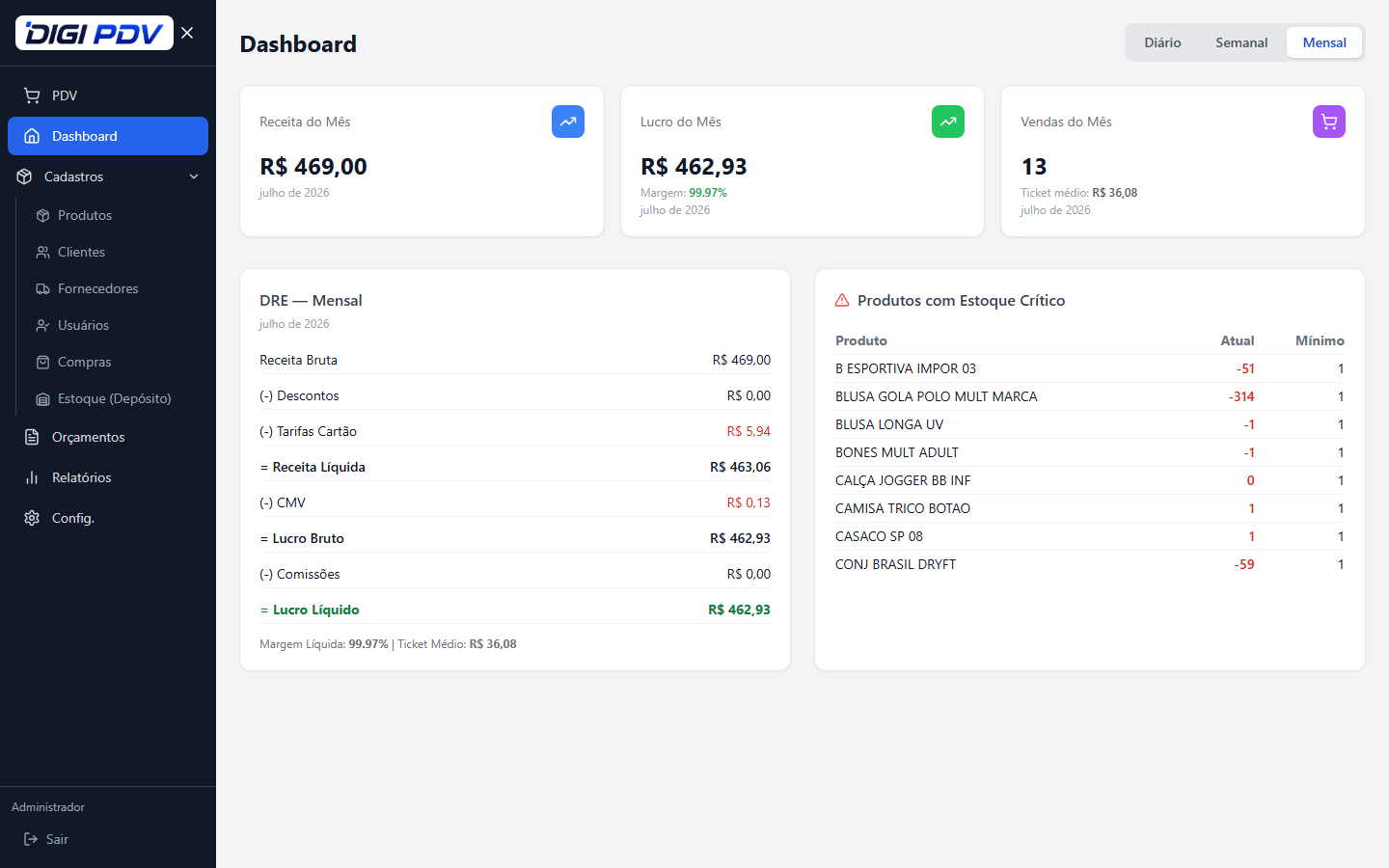Screen dimensions: 1389x868
Task: Click the (-) Comissões row label
Action: tap(300, 574)
